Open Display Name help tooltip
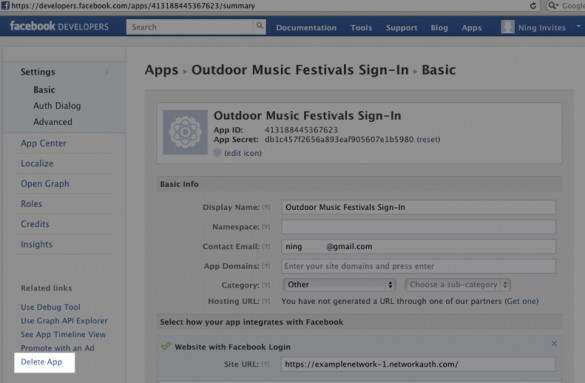Image resolution: width=585 pixels, height=383 pixels. [x=266, y=207]
